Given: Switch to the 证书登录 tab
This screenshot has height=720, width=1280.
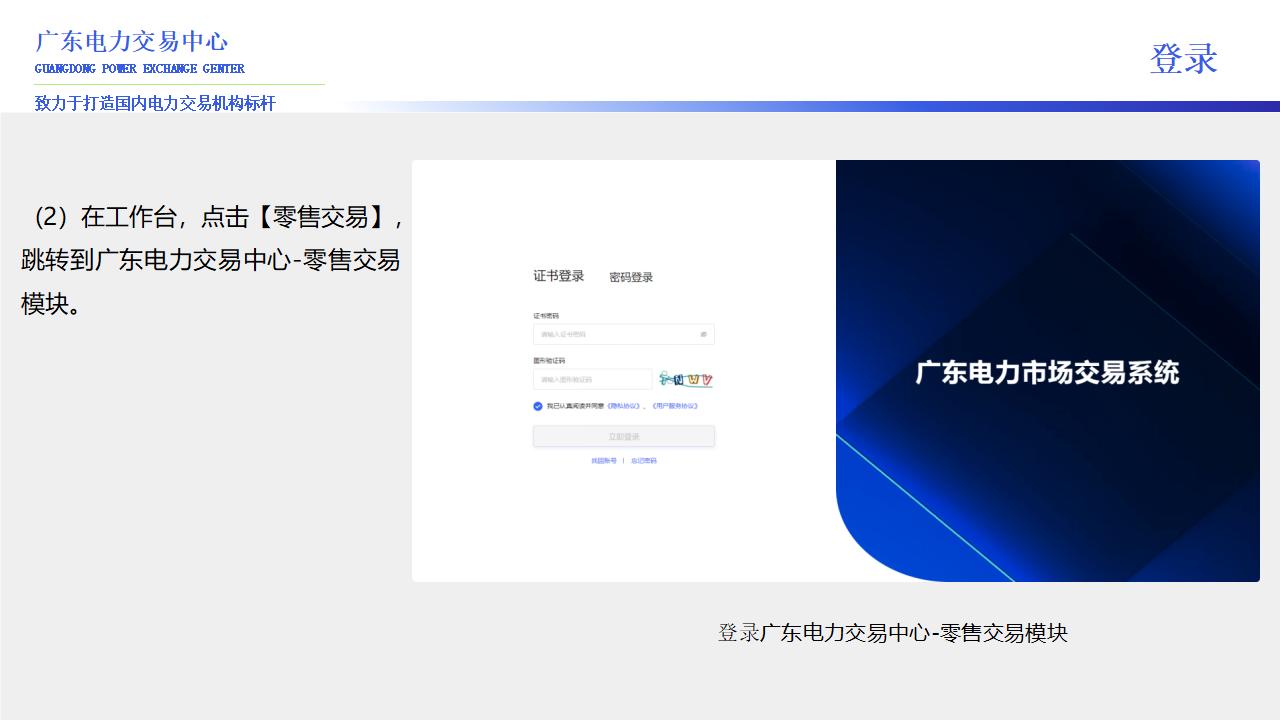Looking at the screenshot, I should [x=558, y=276].
